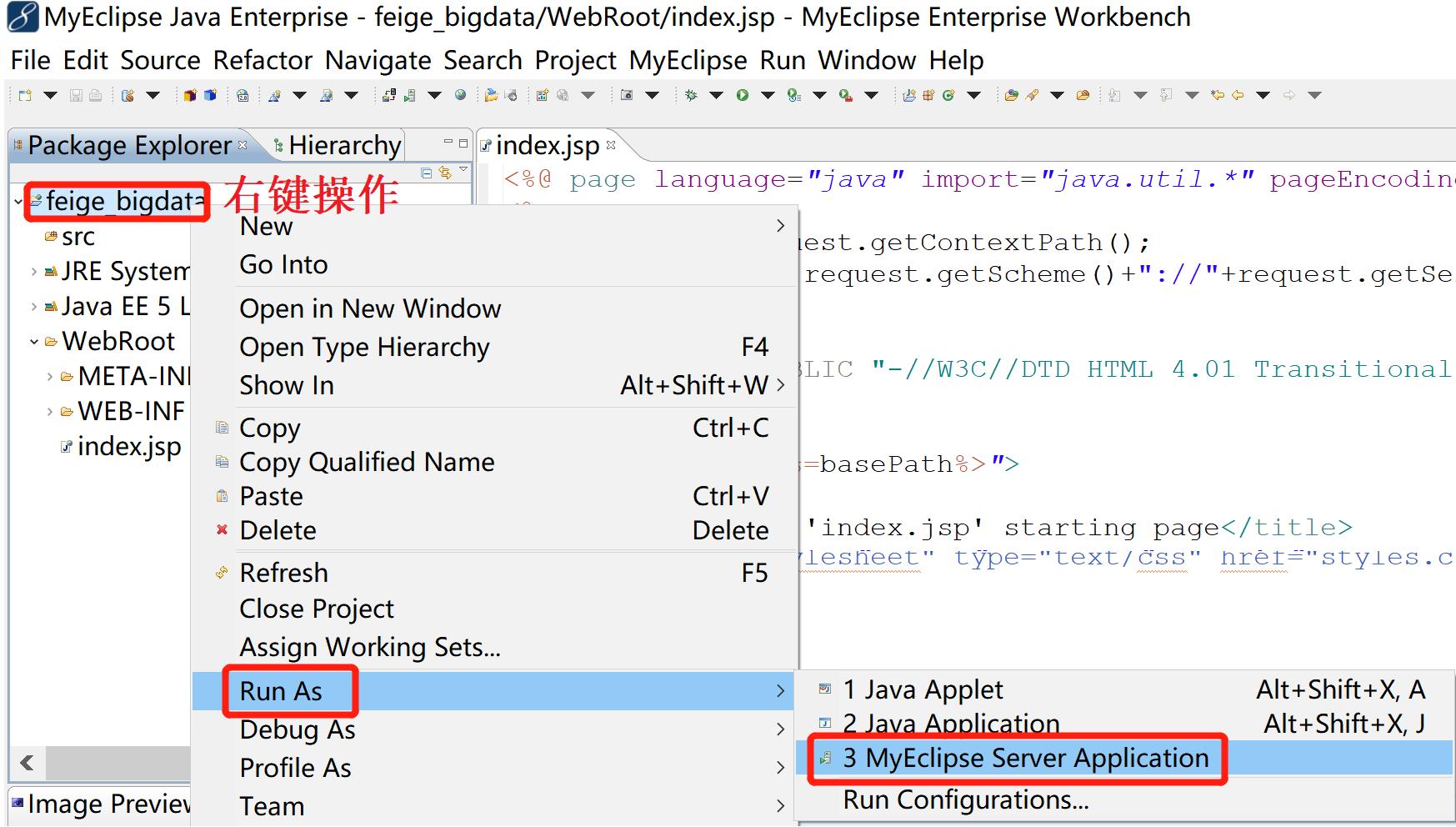This screenshot has height=827, width=1456.
Task: Open the MyEclipse web browser globe icon
Action: pos(460,96)
